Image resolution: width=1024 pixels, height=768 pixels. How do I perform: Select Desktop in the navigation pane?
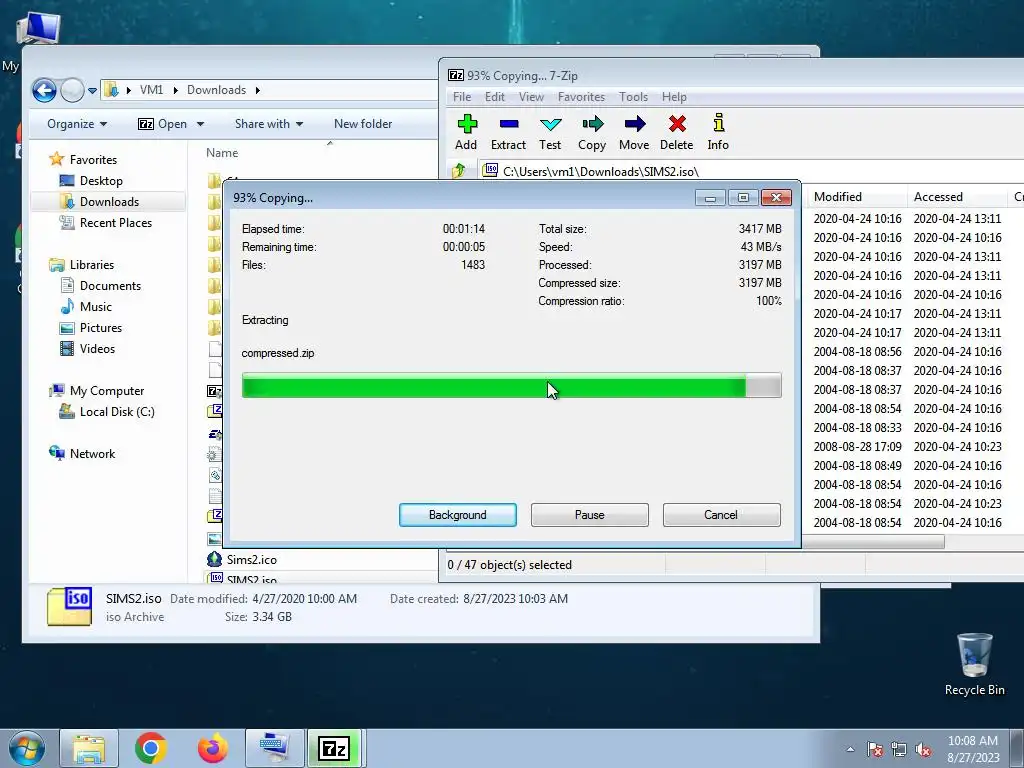point(101,180)
